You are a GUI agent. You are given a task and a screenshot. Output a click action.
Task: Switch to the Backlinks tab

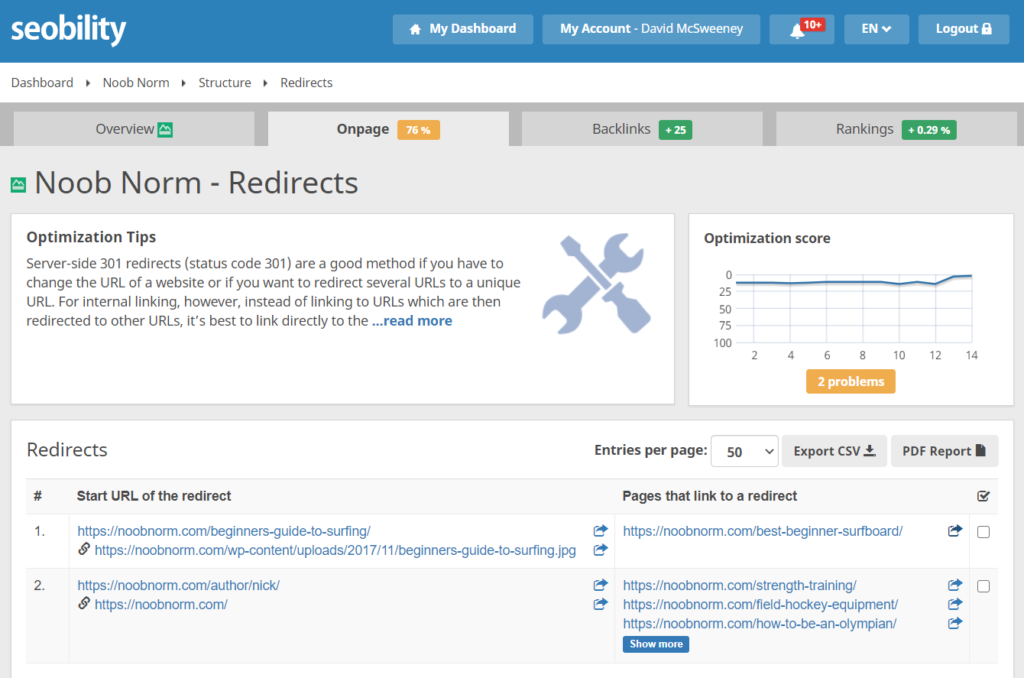(x=642, y=129)
